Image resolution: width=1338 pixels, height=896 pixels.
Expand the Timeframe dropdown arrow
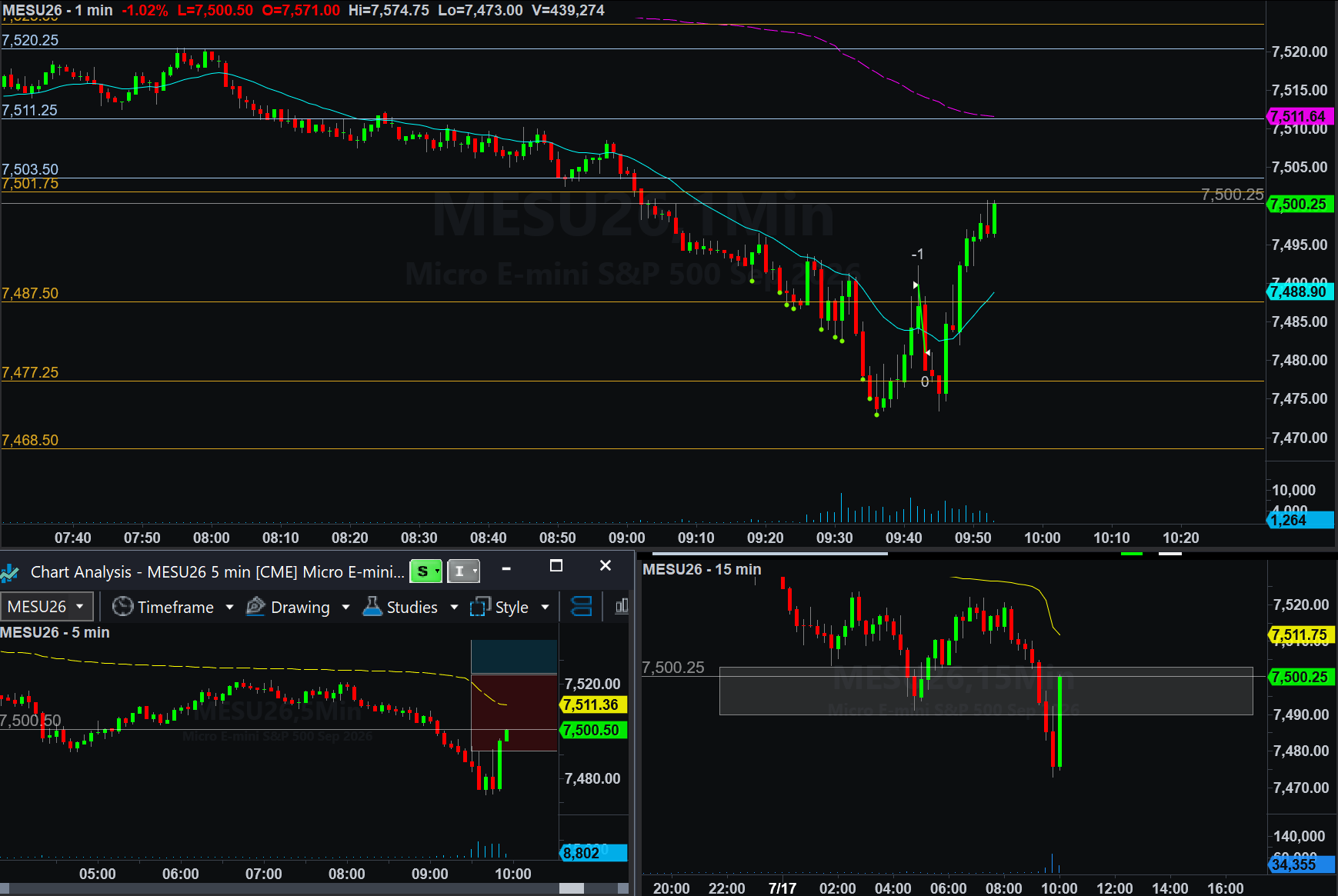click(229, 608)
